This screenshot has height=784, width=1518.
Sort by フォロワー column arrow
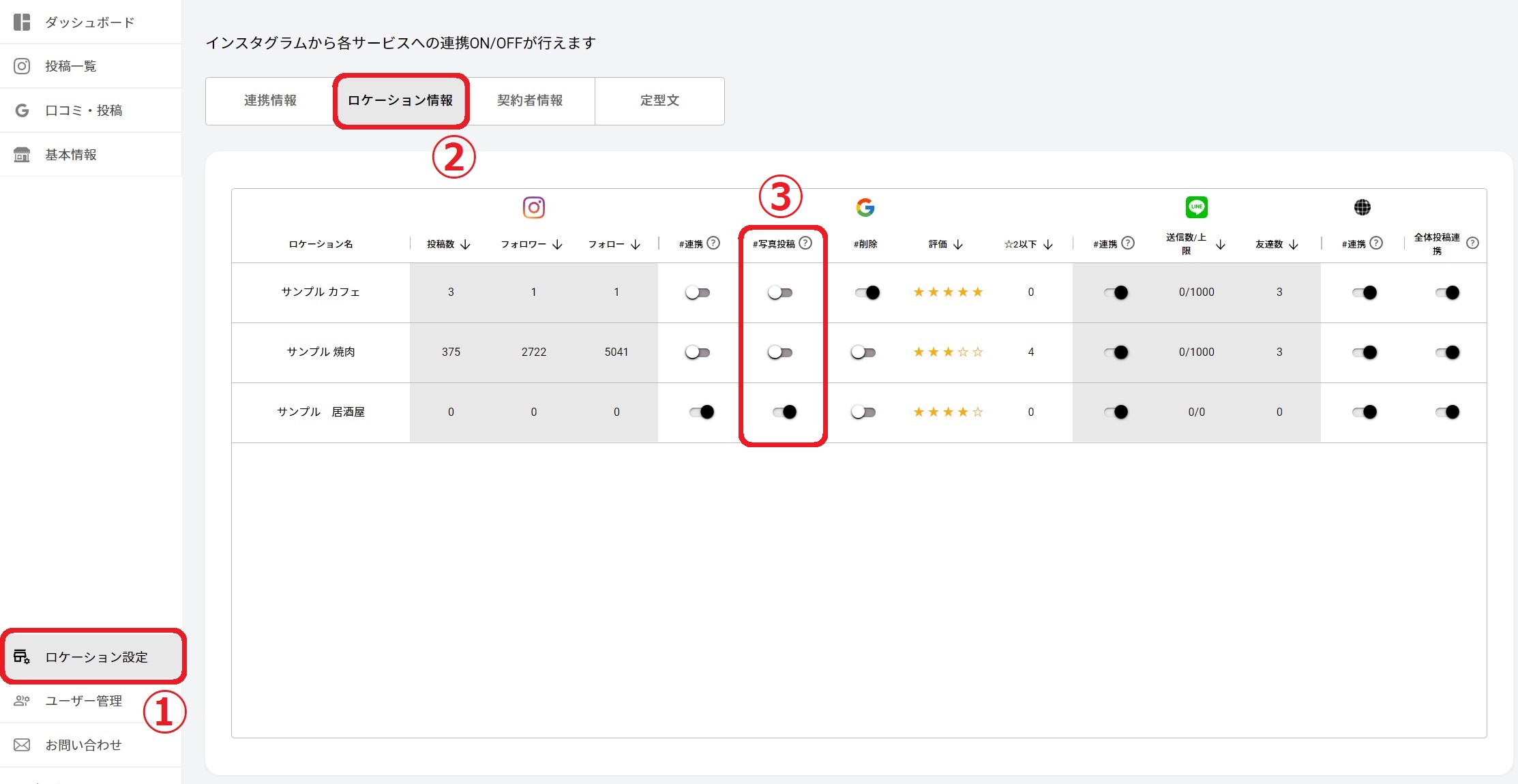(x=557, y=244)
